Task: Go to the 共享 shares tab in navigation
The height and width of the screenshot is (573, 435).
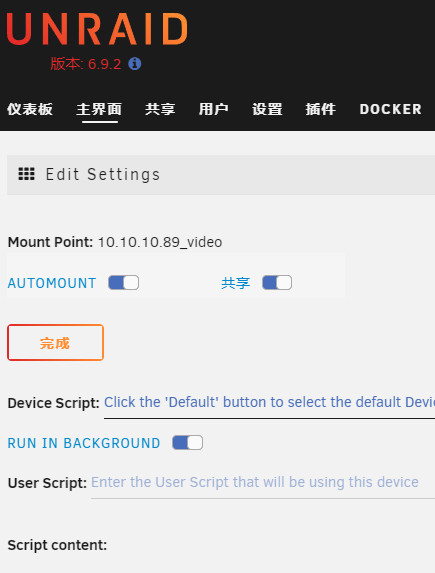Action: pyautogui.click(x=160, y=109)
